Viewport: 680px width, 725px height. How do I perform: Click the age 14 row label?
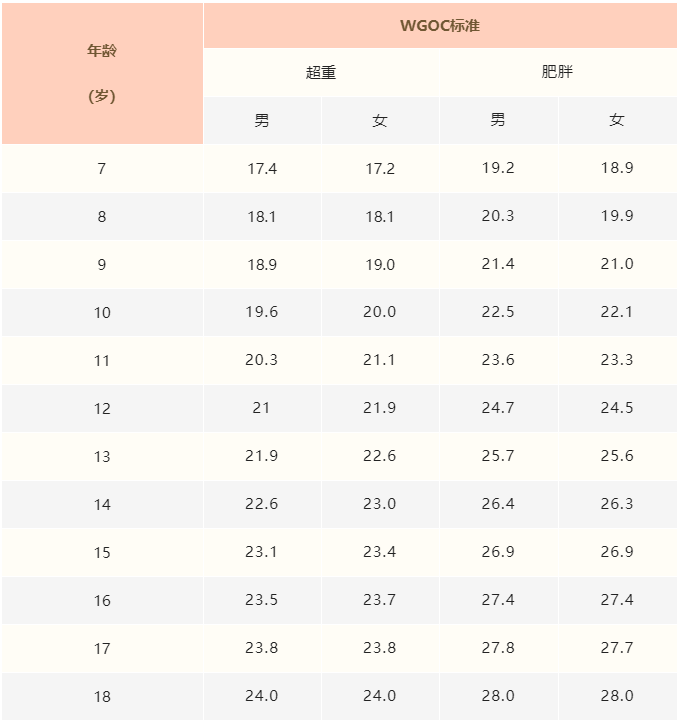pyautogui.click(x=102, y=504)
